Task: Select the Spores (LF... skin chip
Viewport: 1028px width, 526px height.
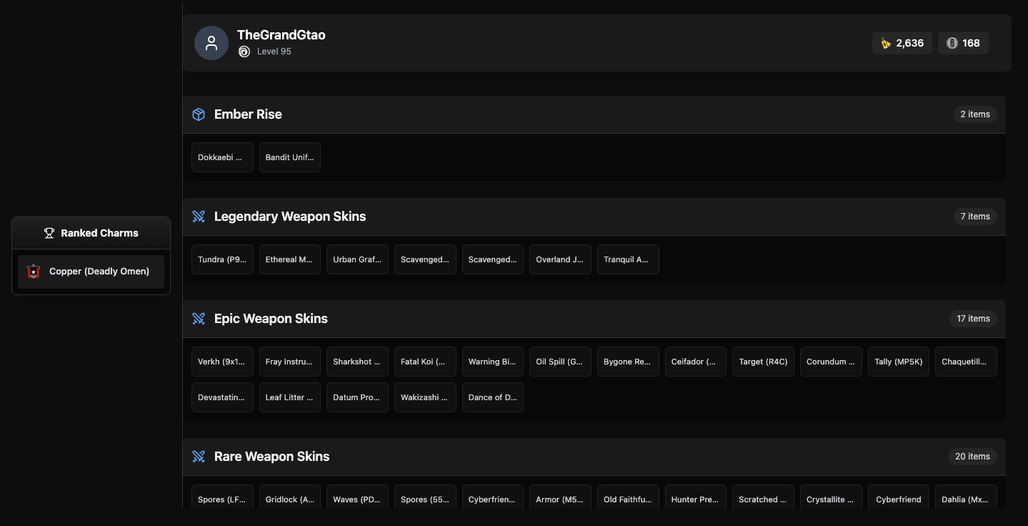Action: tap(222, 498)
